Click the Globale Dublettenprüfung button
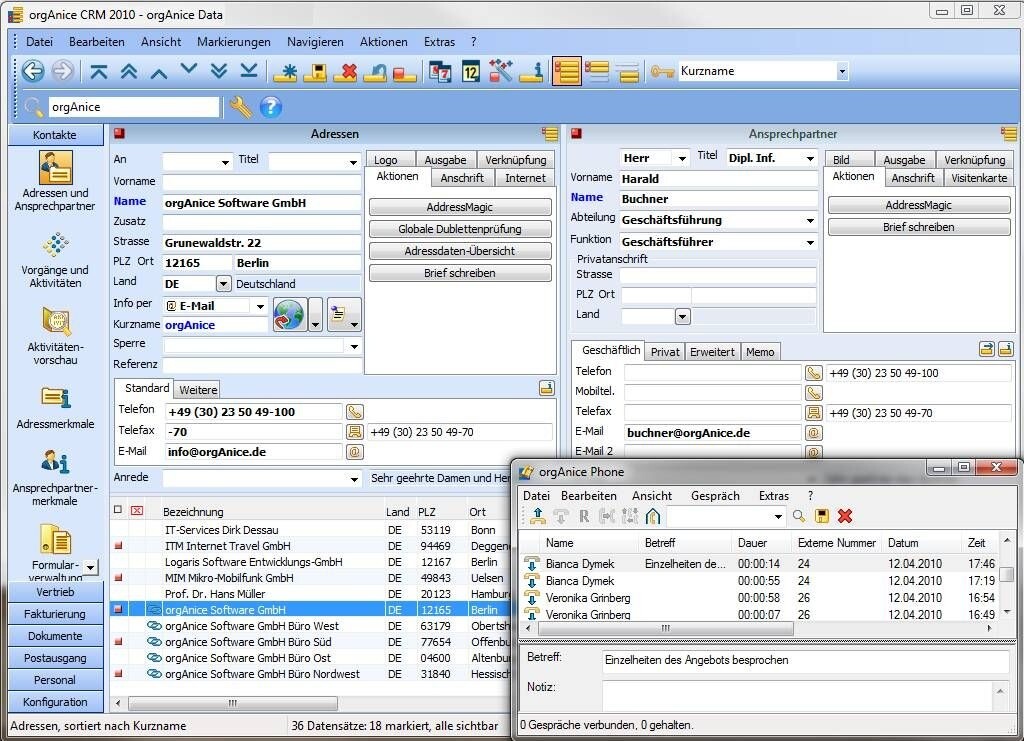Image resolution: width=1024 pixels, height=741 pixels. [460, 227]
